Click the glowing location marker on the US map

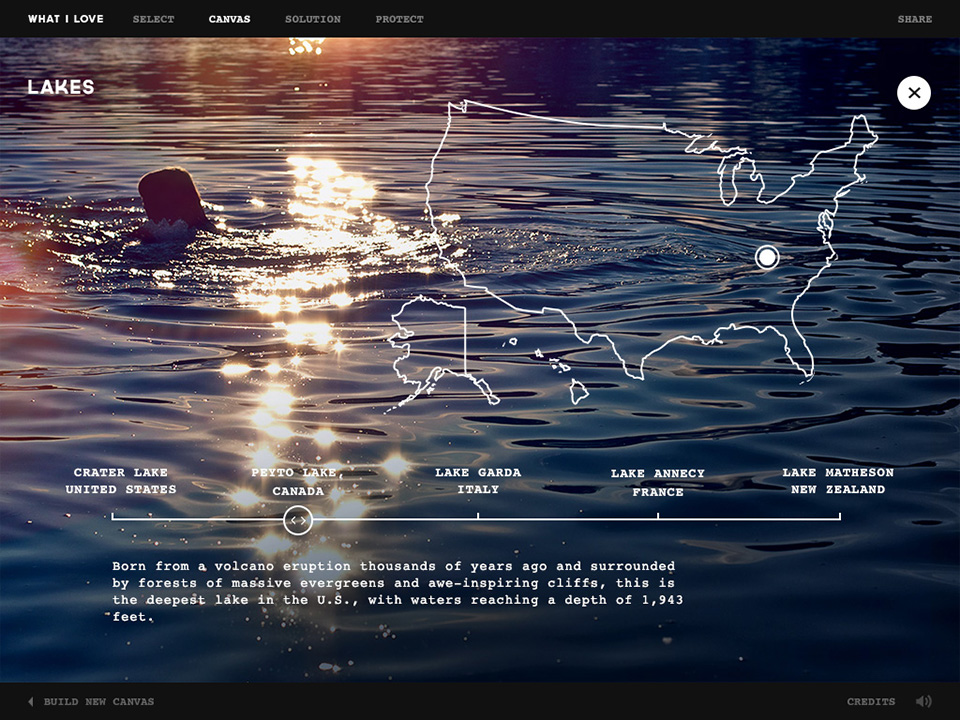pyautogui.click(x=767, y=258)
